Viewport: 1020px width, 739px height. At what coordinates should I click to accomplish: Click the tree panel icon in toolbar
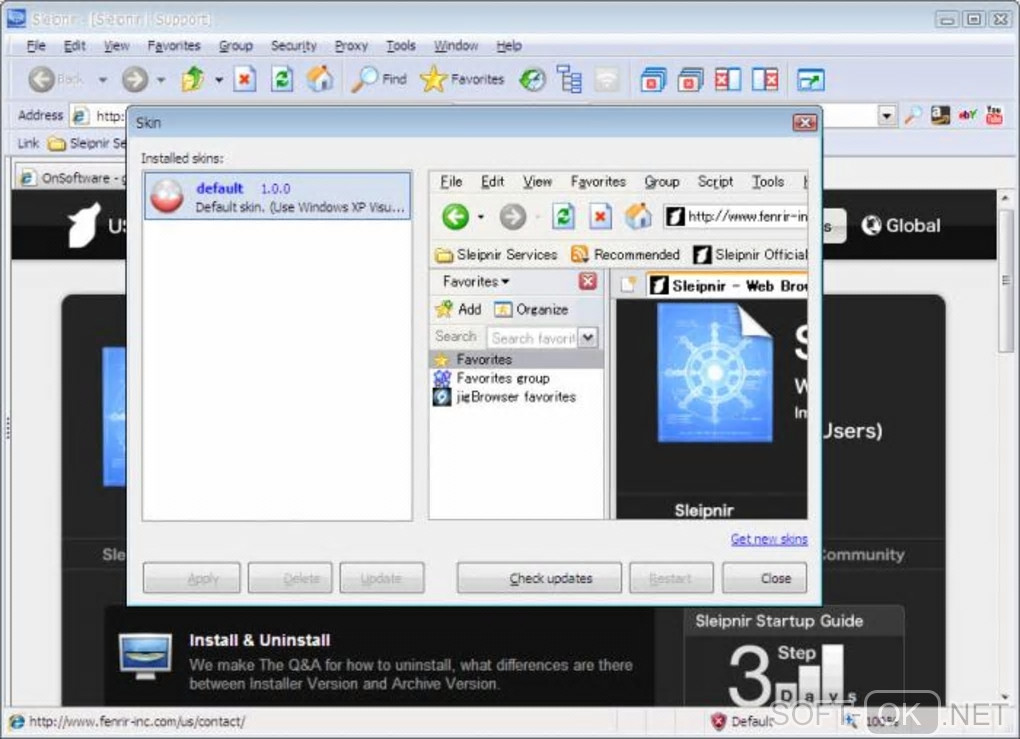[570, 79]
